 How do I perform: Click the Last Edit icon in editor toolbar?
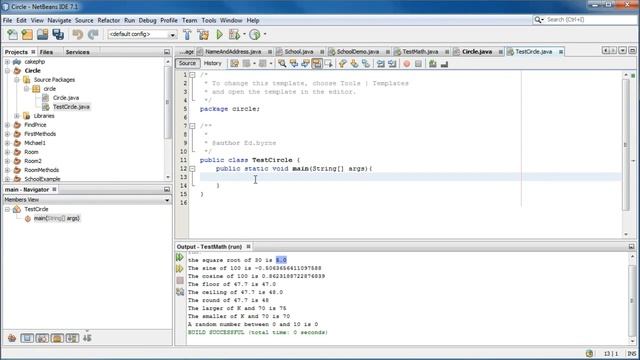point(234,64)
